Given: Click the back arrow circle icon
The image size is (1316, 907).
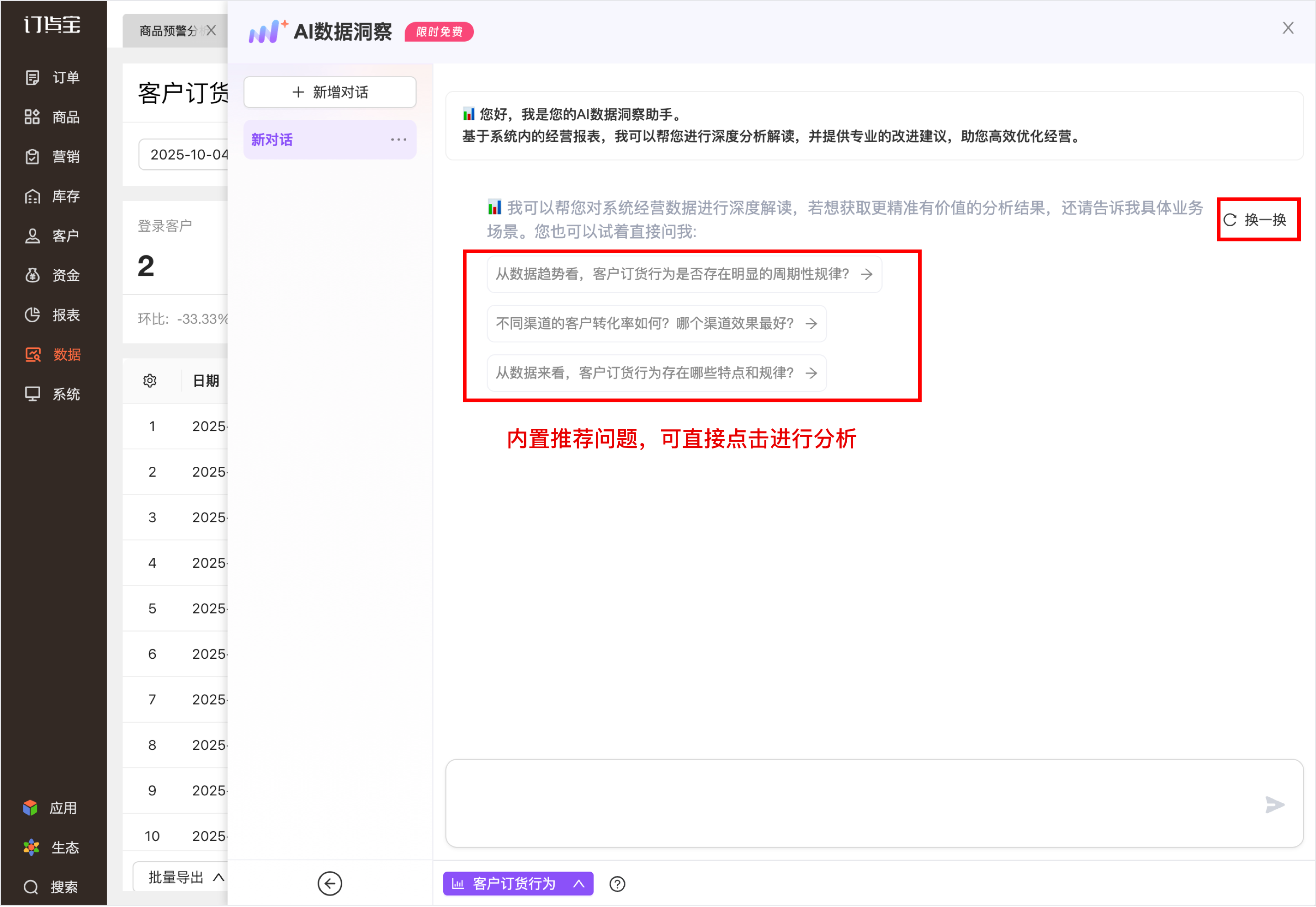Looking at the screenshot, I should click(x=329, y=883).
